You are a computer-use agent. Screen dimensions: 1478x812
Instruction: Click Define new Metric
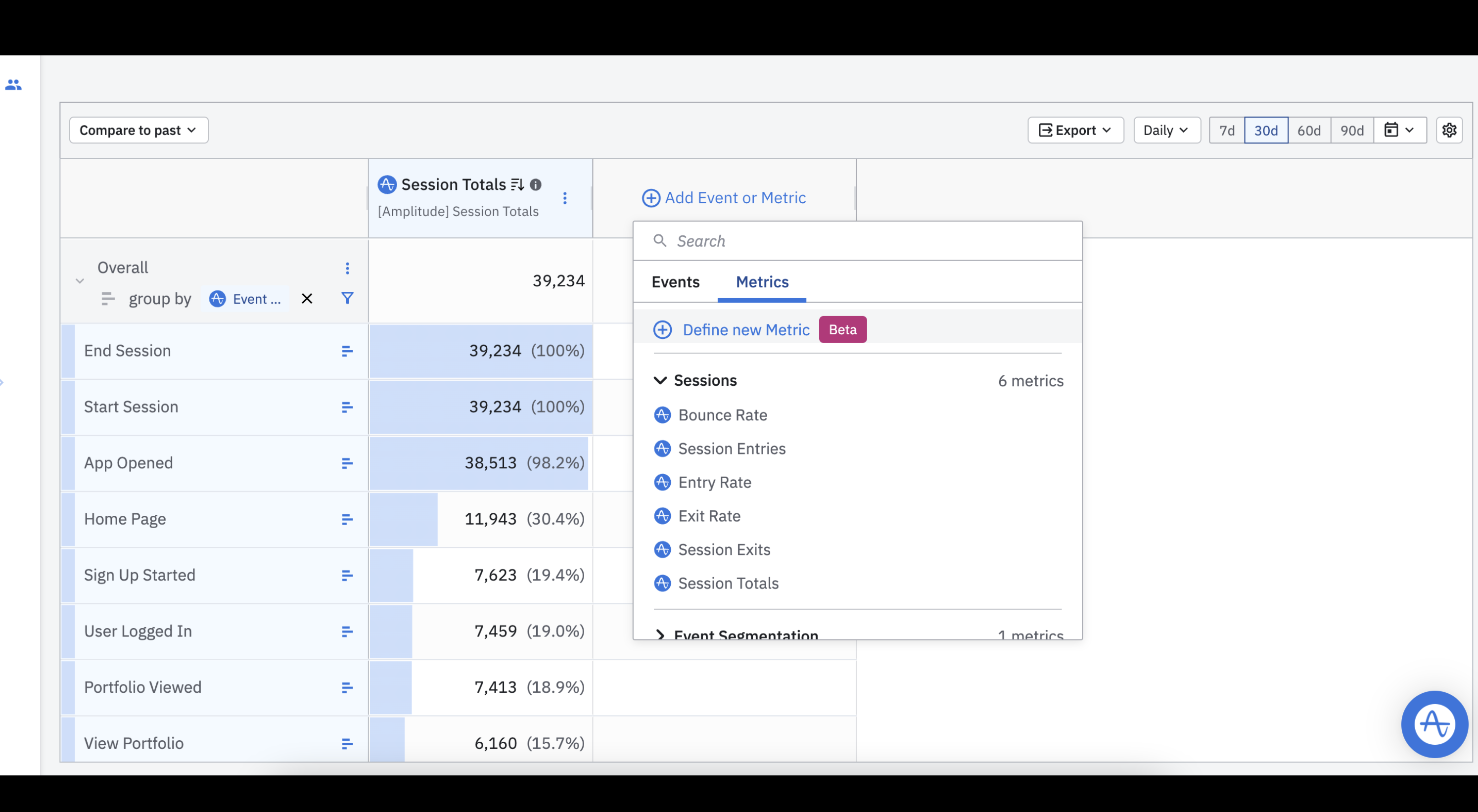coord(745,330)
